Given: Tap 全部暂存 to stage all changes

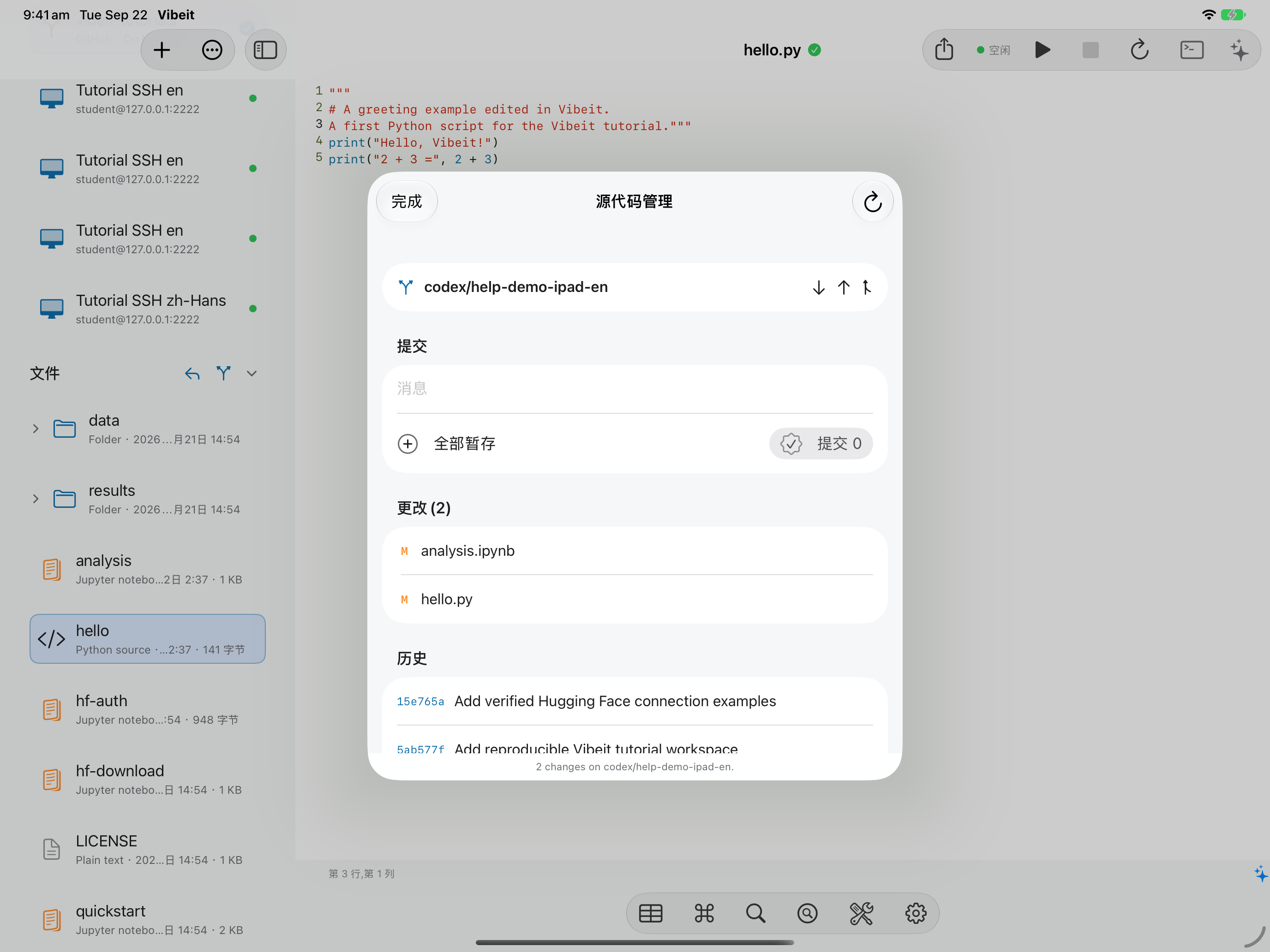Looking at the screenshot, I should (x=447, y=444).
